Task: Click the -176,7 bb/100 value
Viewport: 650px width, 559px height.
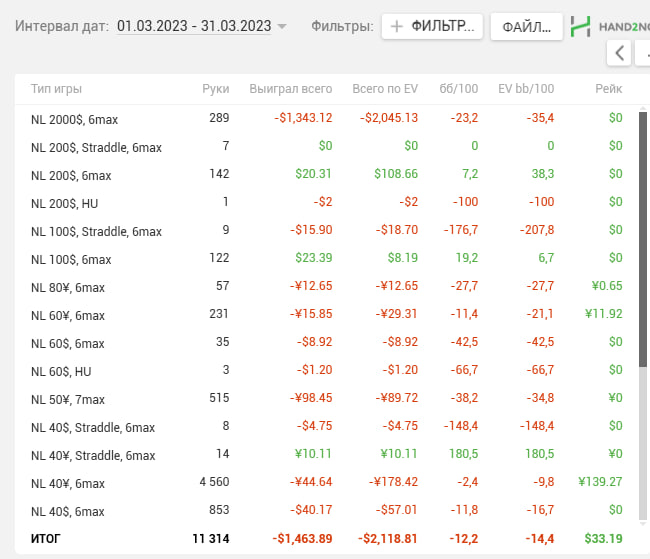Action: point(461,230)
